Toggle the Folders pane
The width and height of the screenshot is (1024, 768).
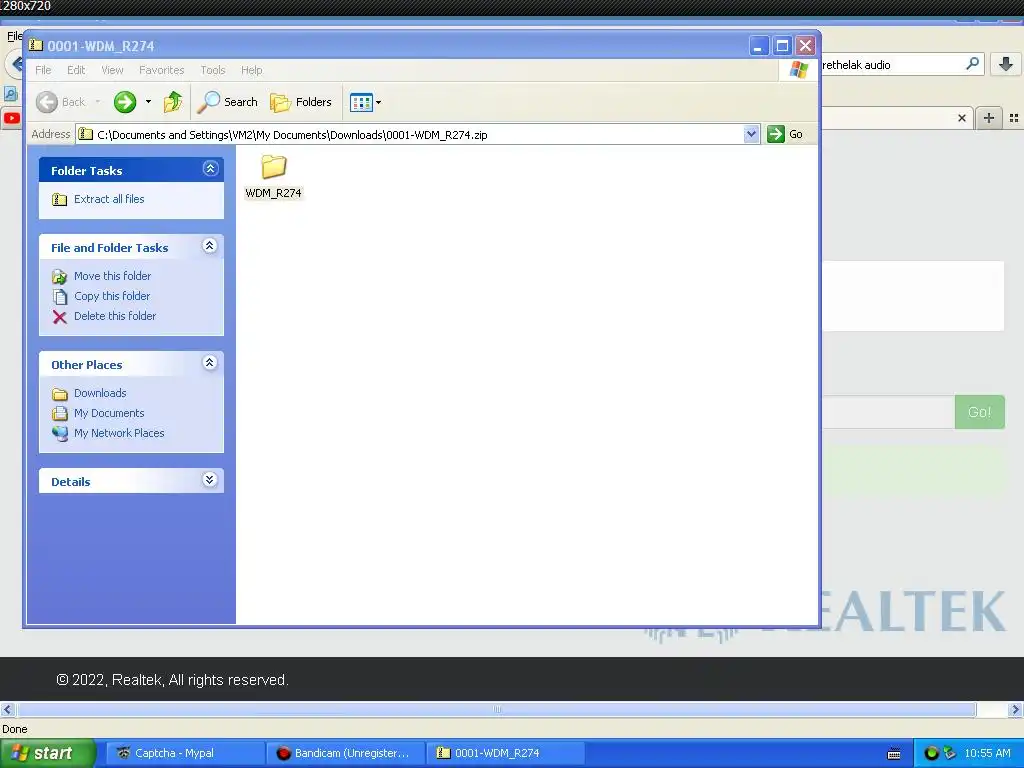301,102
